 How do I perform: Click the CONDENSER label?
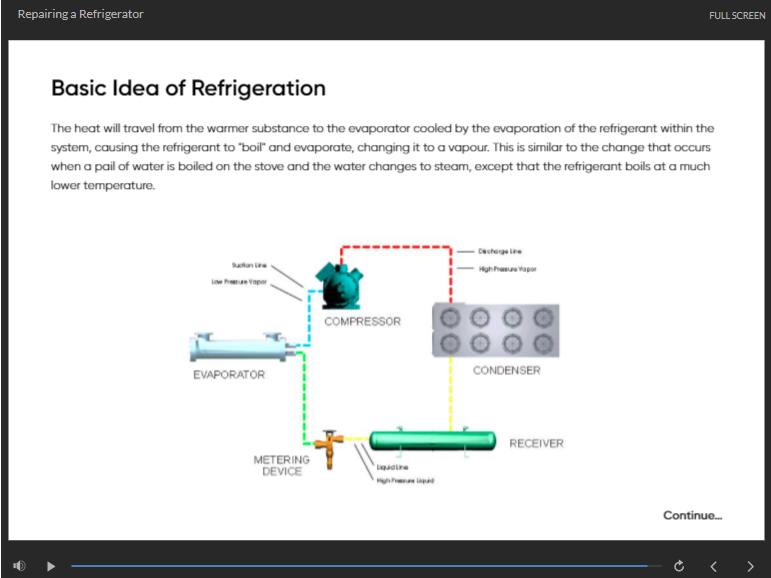coord(506,370)
